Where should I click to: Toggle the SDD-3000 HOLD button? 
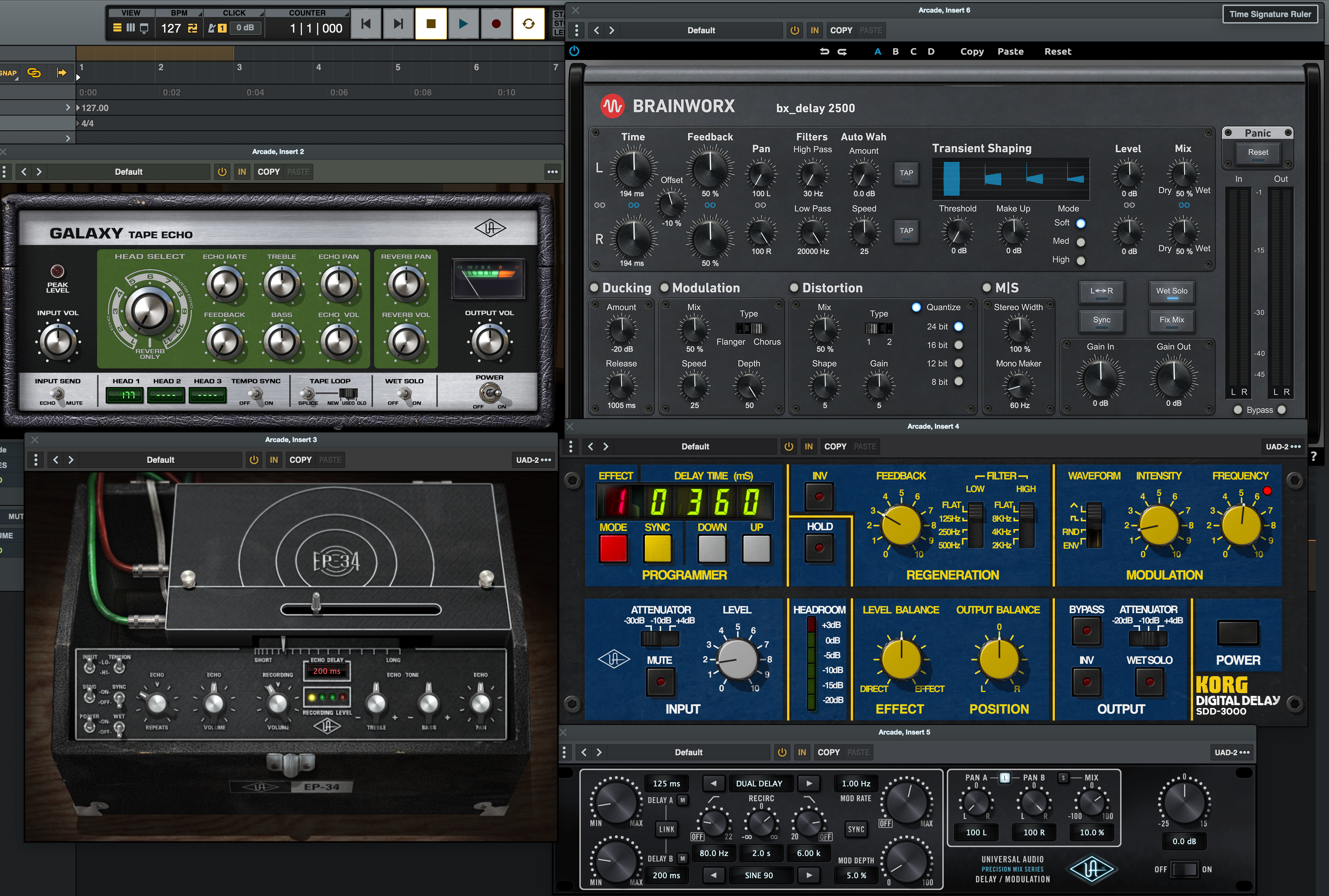pos(819,548)
